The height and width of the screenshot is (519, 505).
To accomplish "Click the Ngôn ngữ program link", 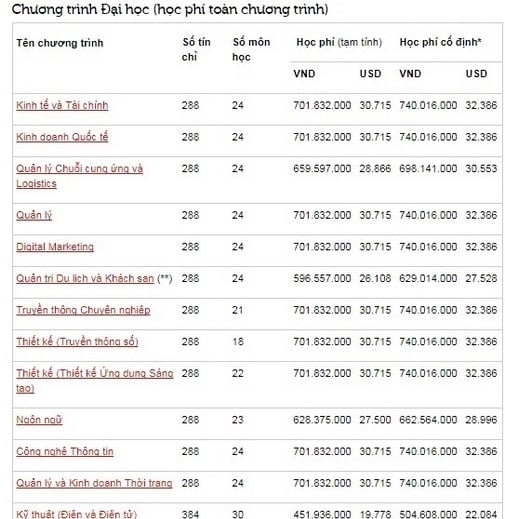I will pos(39,420).
